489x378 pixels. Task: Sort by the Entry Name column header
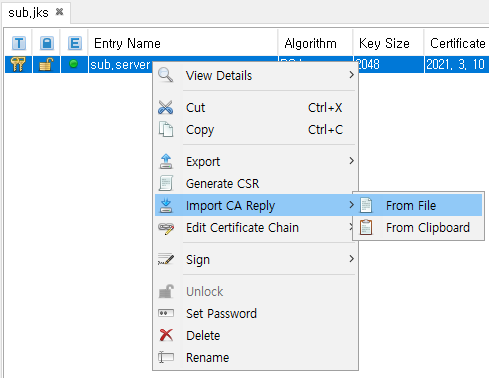click(183, 43)
